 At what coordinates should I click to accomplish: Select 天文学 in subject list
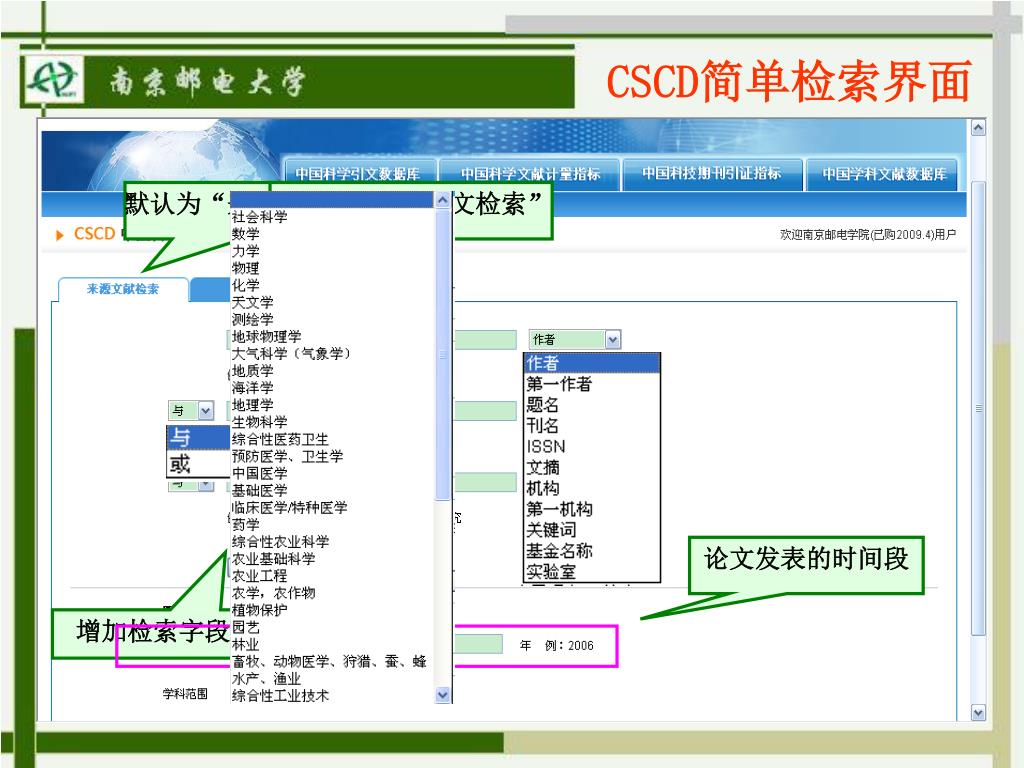pyautogui.click(x=332, y=302)
